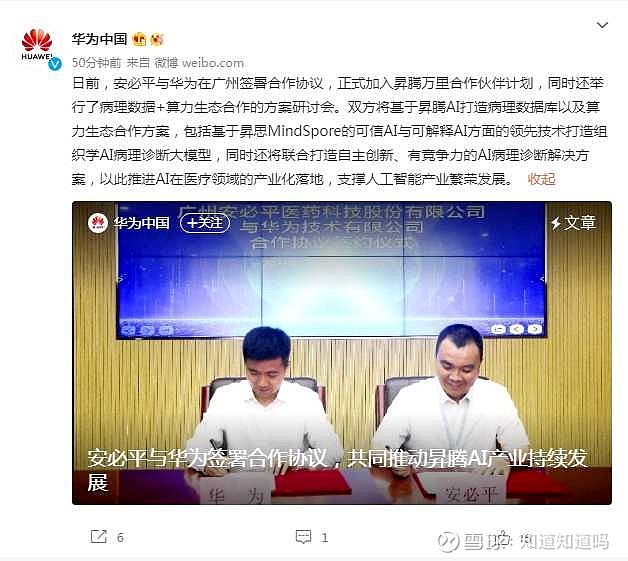Open the post options chevron menu
This screenshot has height=561, width=628.
pyautogui.click(x=602, y=25)
